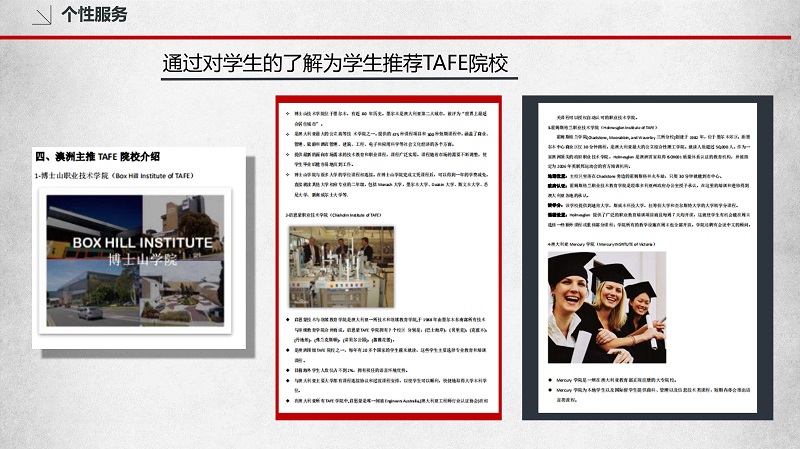Select the 个性服务 header text
Screen dimensions: 800x449
(x=94, y=14)
